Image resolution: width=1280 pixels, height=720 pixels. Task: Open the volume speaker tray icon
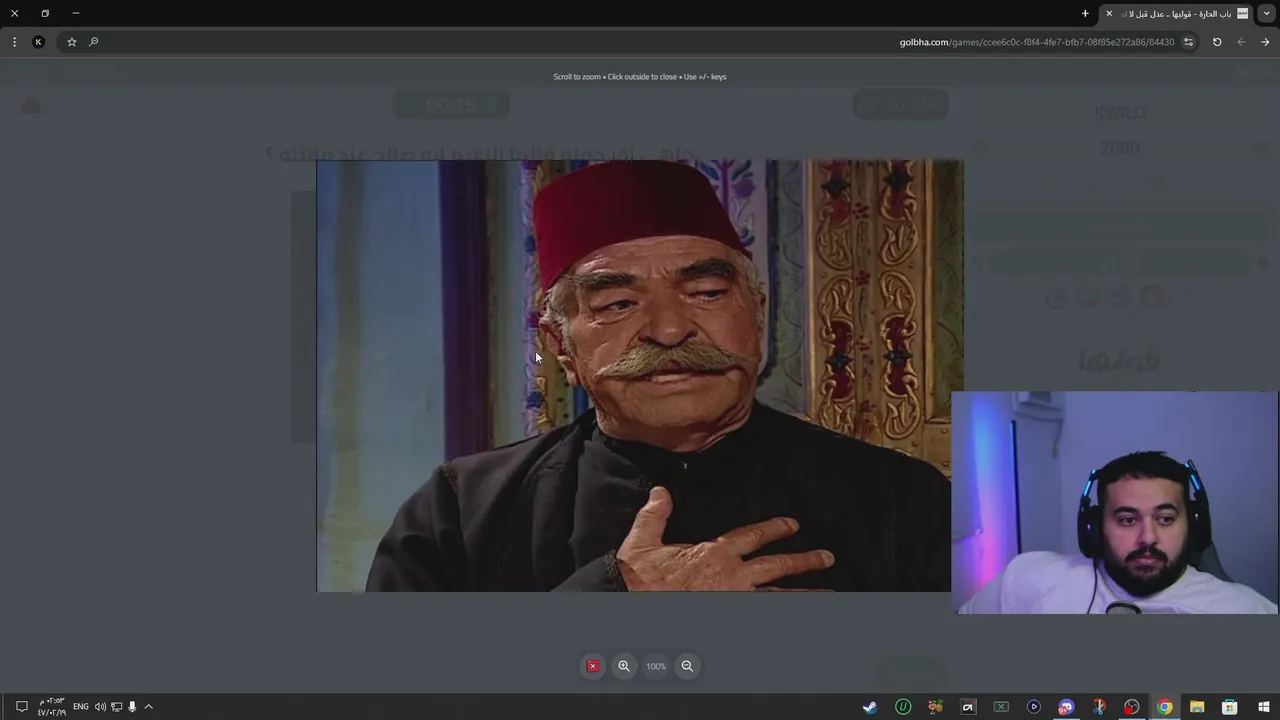coord(100,707)
